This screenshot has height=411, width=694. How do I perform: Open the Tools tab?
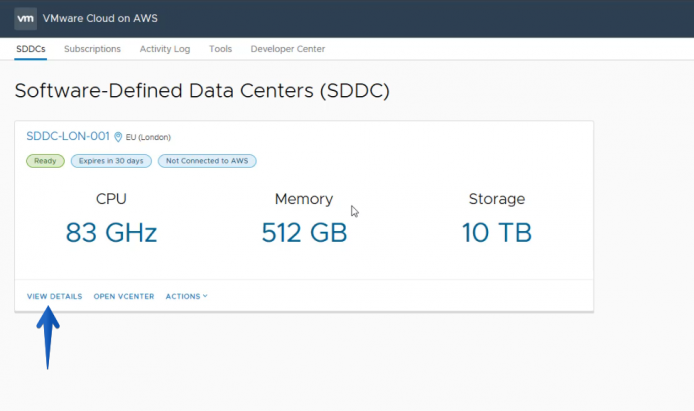click(x=220, y=49)
